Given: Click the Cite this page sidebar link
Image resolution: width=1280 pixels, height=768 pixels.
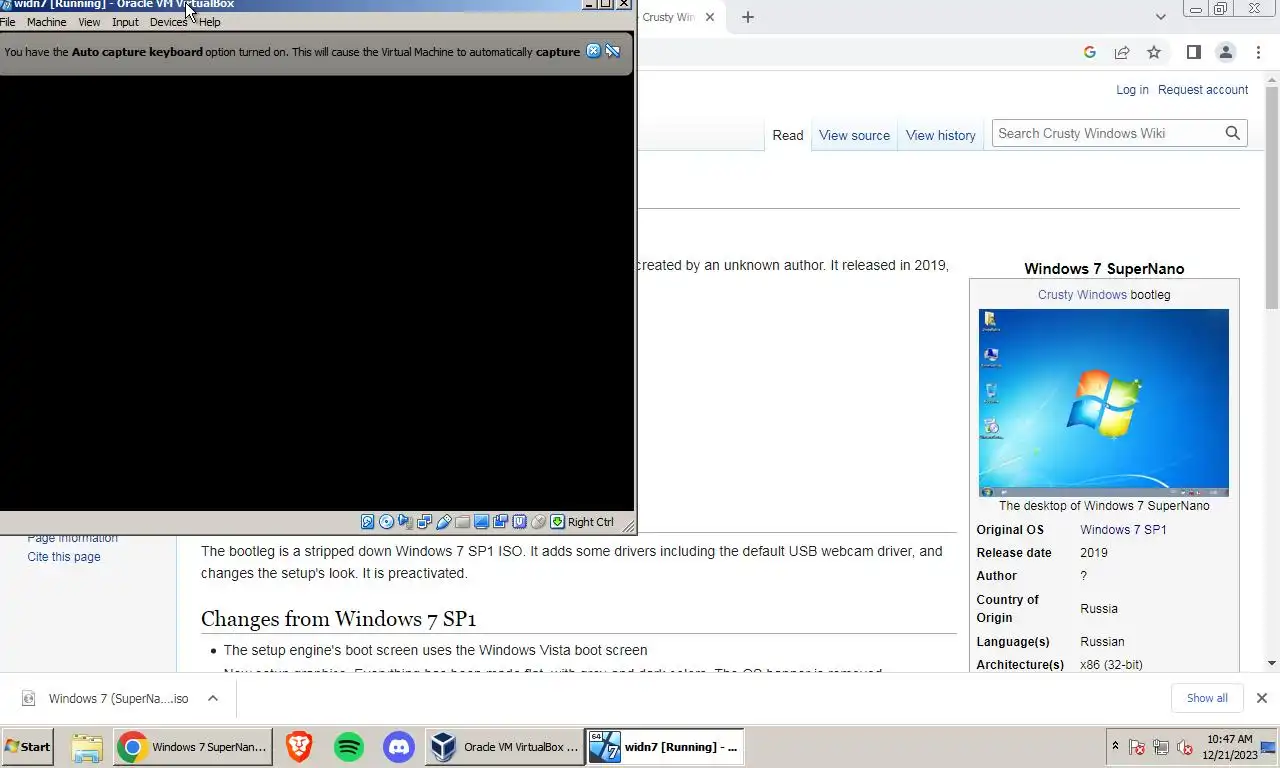Looking at the screenshot, I should 64,557.
